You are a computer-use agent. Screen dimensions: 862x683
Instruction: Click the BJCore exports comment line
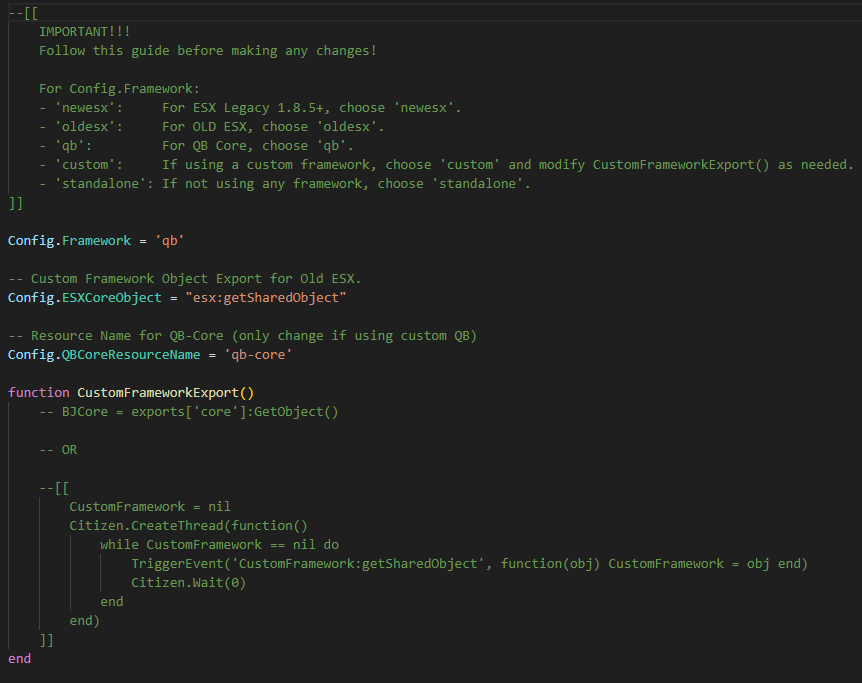tap(189, 412)
